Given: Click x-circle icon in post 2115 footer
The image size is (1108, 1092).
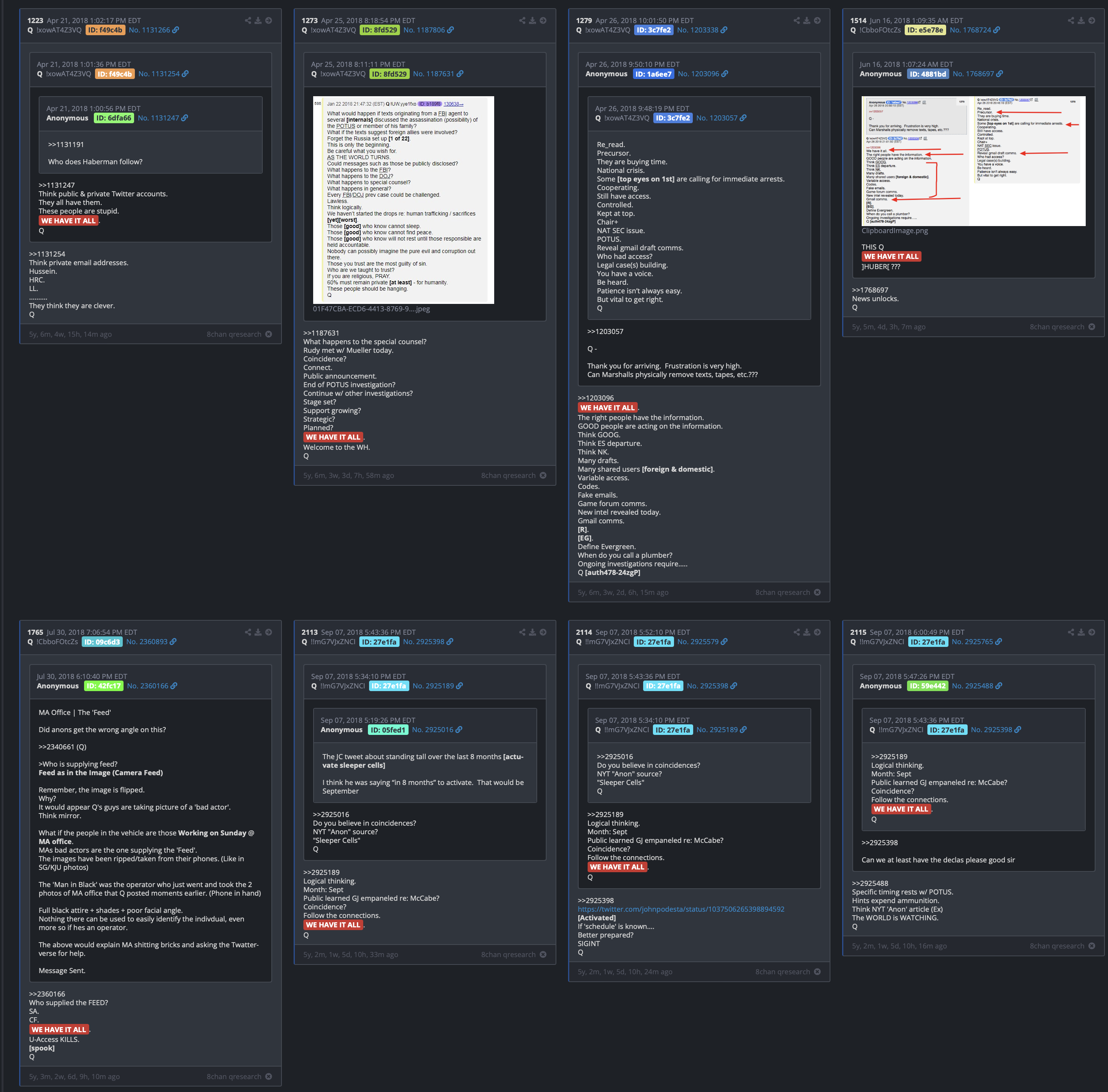Looking at the screenshot, I should [x=1091, y=946].
